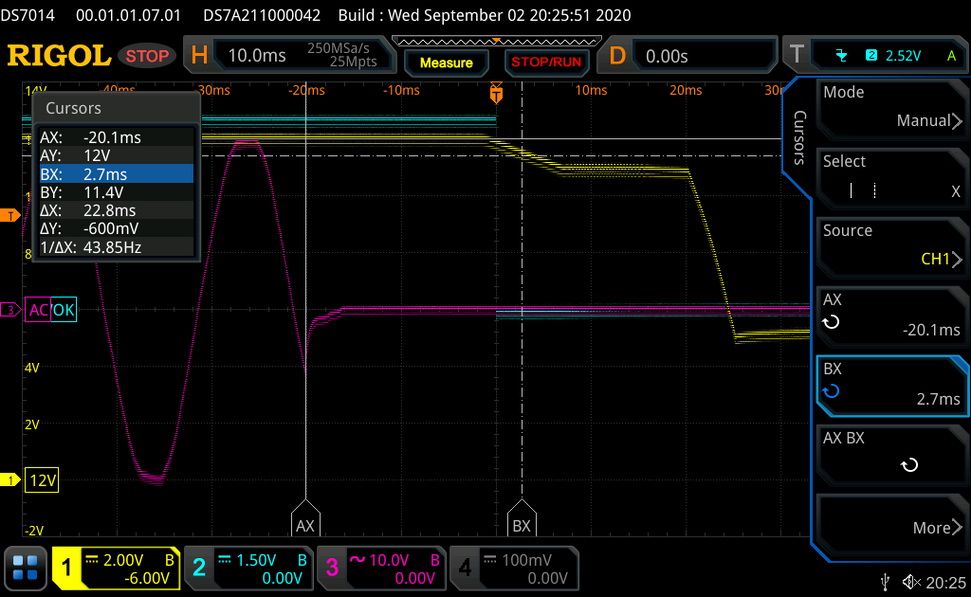This screenshot has width=971, height=597.
Task: Open the horizontal timebase 10.0ms setting
Action: [289, 55]
